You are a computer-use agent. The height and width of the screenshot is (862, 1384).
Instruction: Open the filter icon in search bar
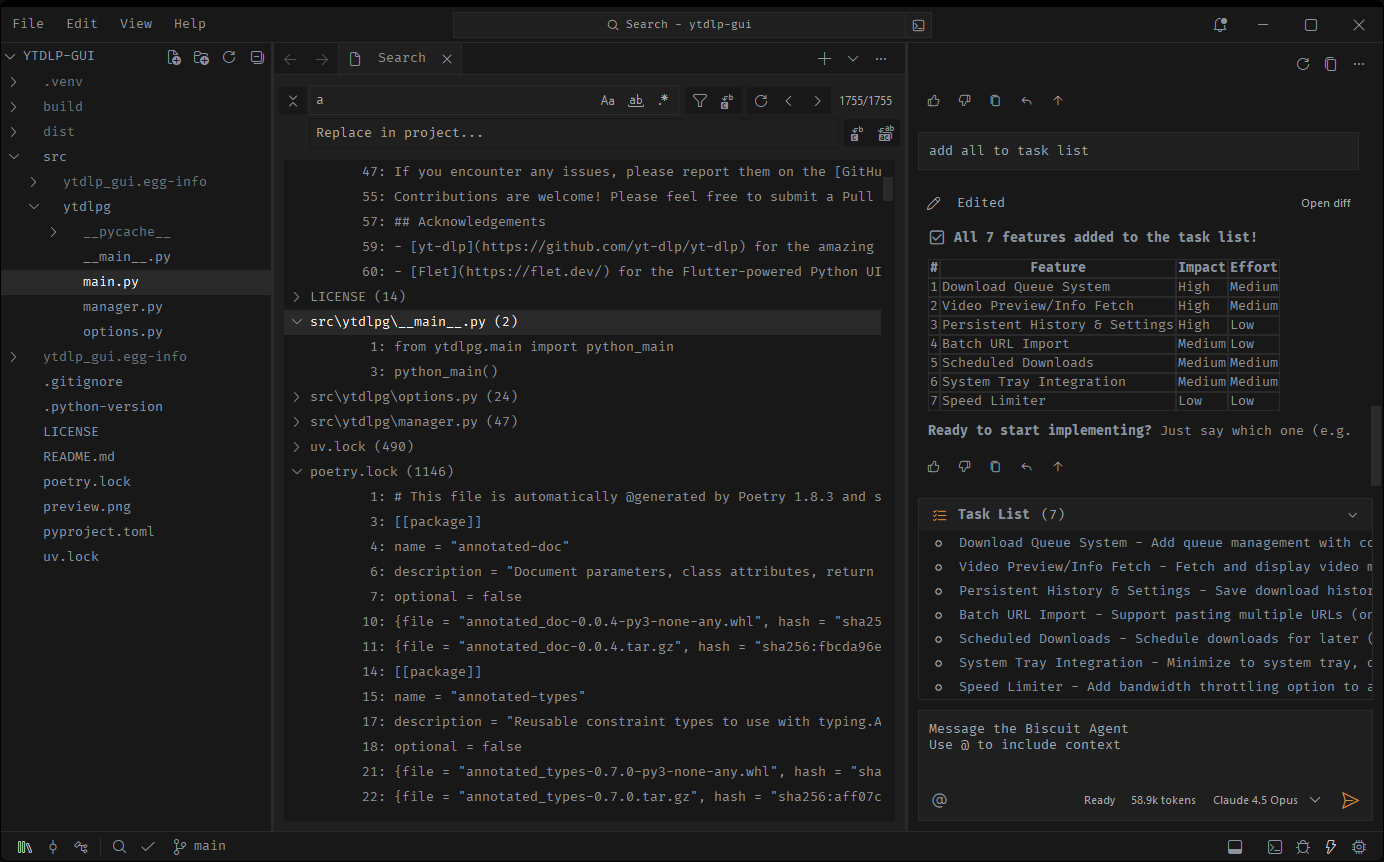click(700, 100)
